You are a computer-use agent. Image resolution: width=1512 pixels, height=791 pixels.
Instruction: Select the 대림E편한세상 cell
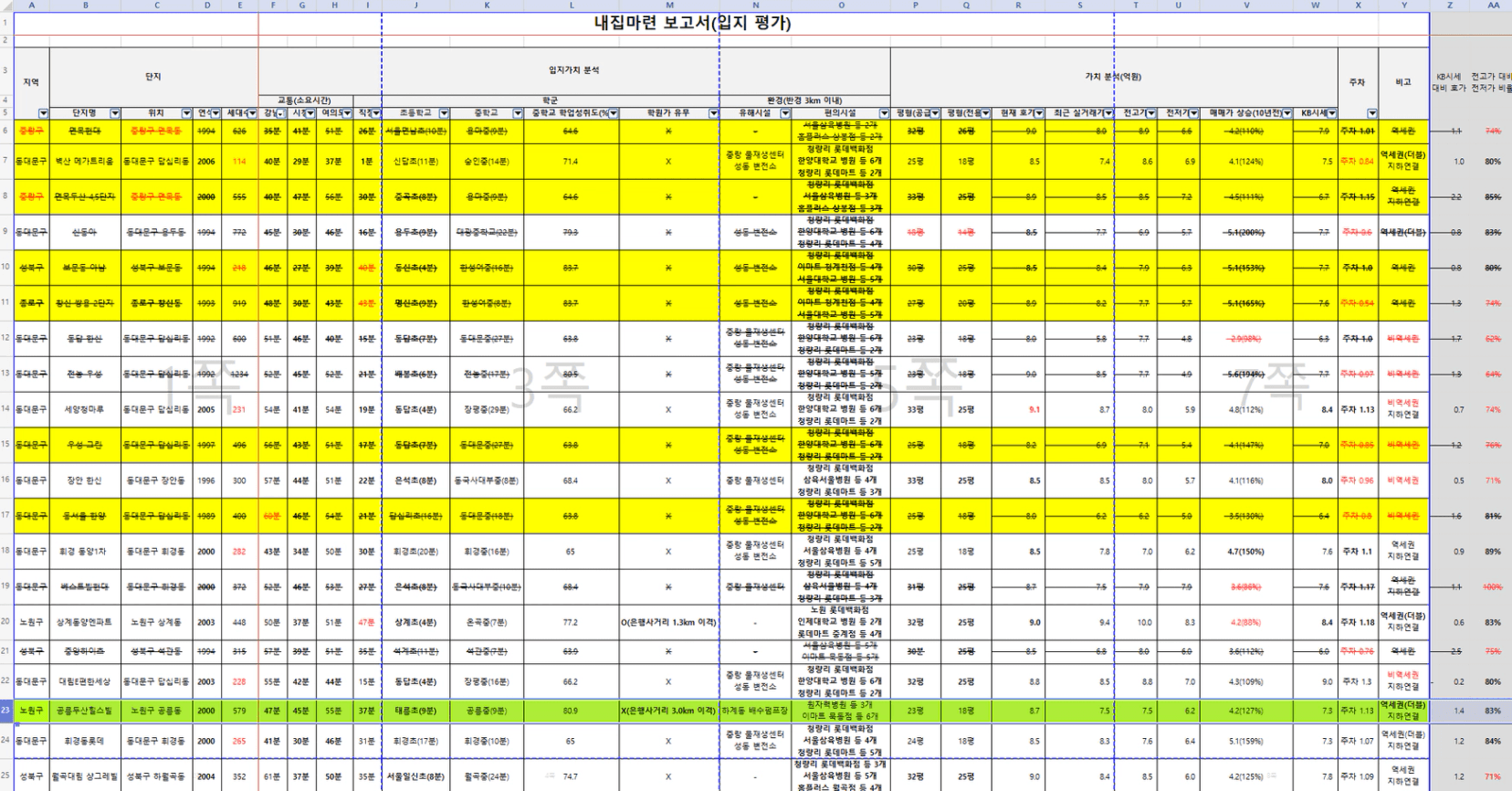[85, 681]
